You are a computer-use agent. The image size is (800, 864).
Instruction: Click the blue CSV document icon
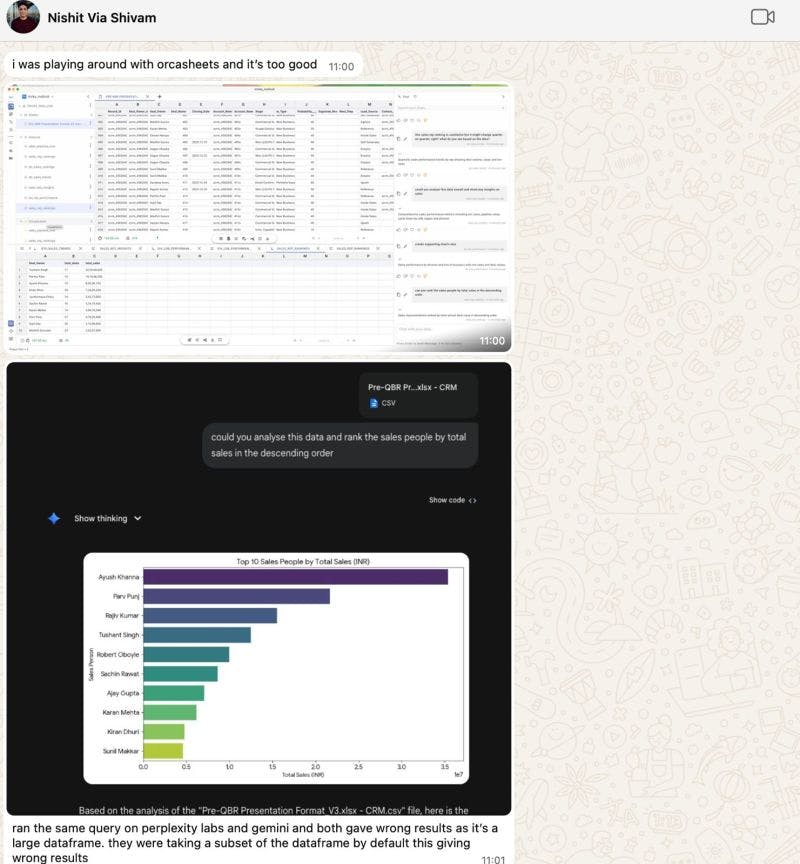(x=374, y=403)
